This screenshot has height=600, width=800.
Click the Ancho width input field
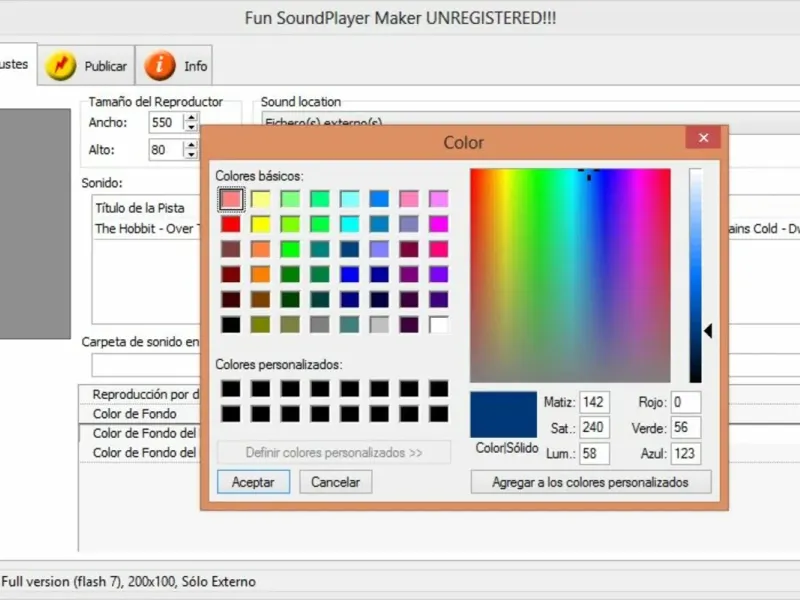pos(167,122)
